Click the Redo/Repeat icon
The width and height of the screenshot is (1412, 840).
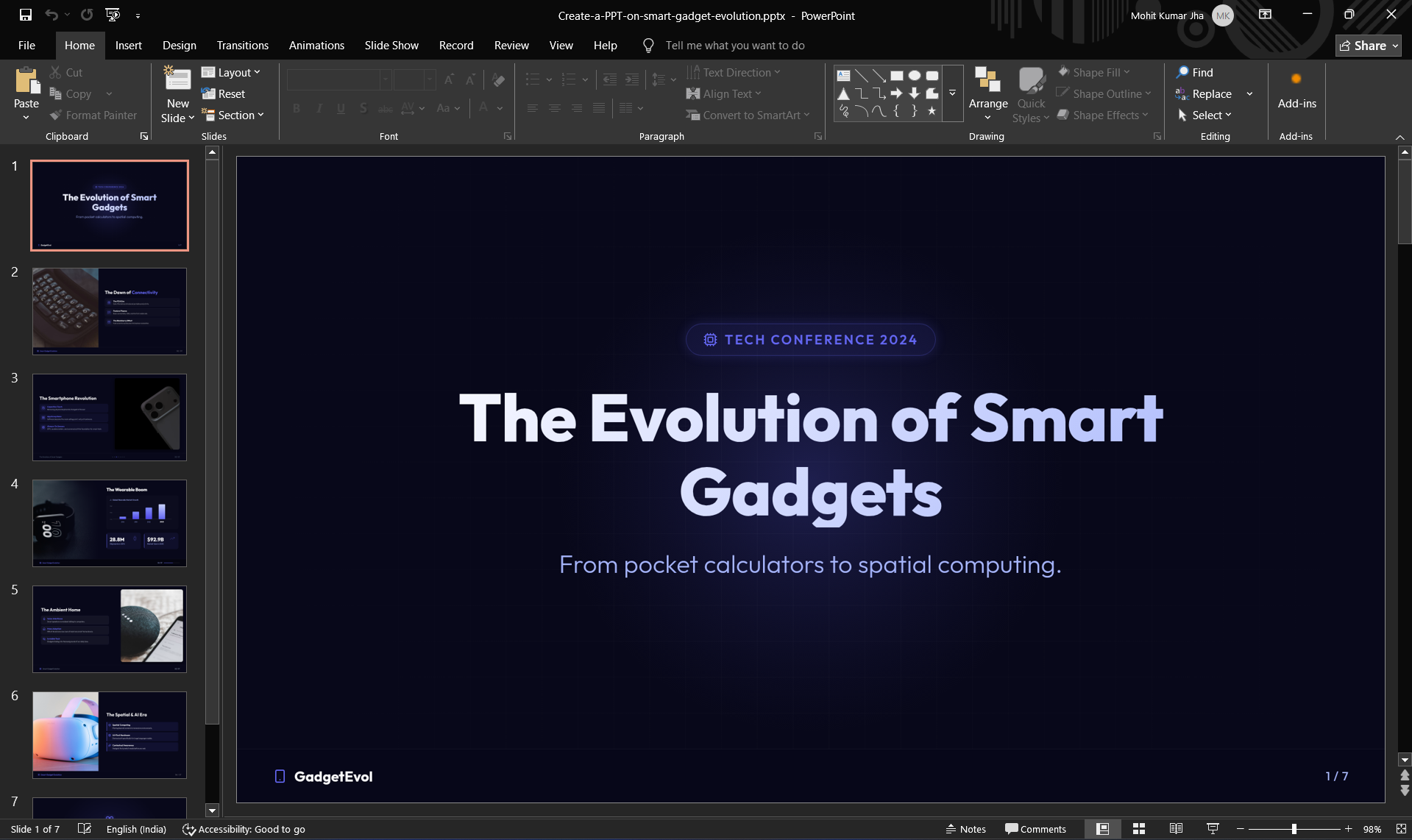pyautogui.click(x=87, y=15)
